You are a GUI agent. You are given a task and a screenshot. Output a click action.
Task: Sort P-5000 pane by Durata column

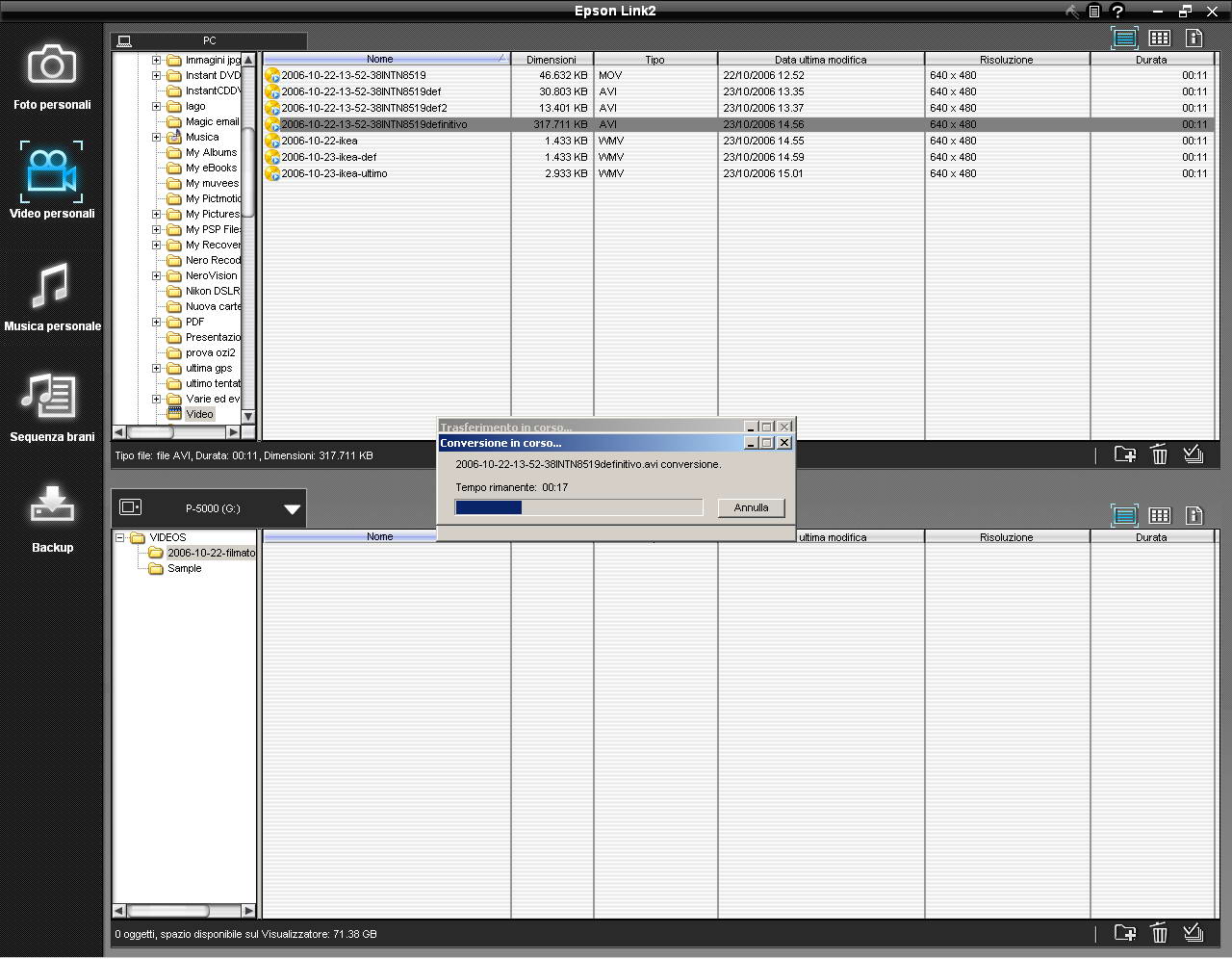[1151, 536]
